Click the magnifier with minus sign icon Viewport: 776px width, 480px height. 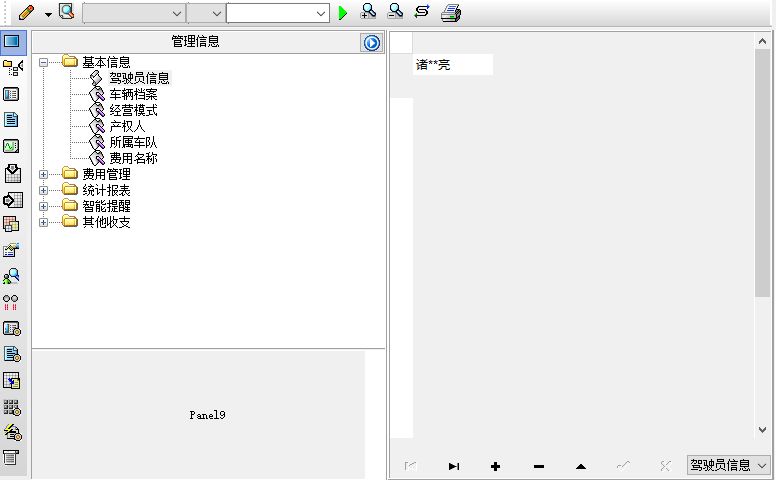(x=395, y=11)
